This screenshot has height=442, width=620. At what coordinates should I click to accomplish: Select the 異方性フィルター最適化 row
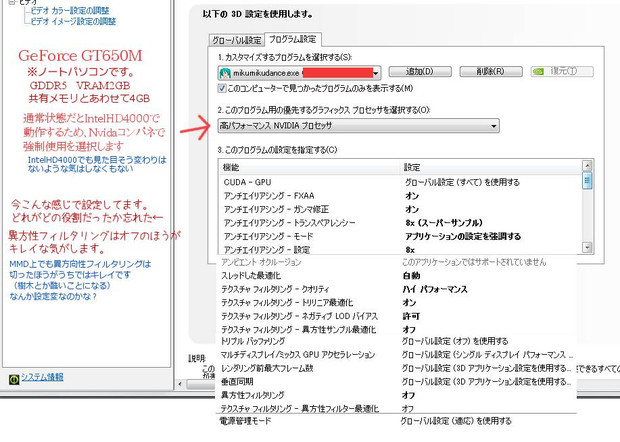(x=397, y=408)
